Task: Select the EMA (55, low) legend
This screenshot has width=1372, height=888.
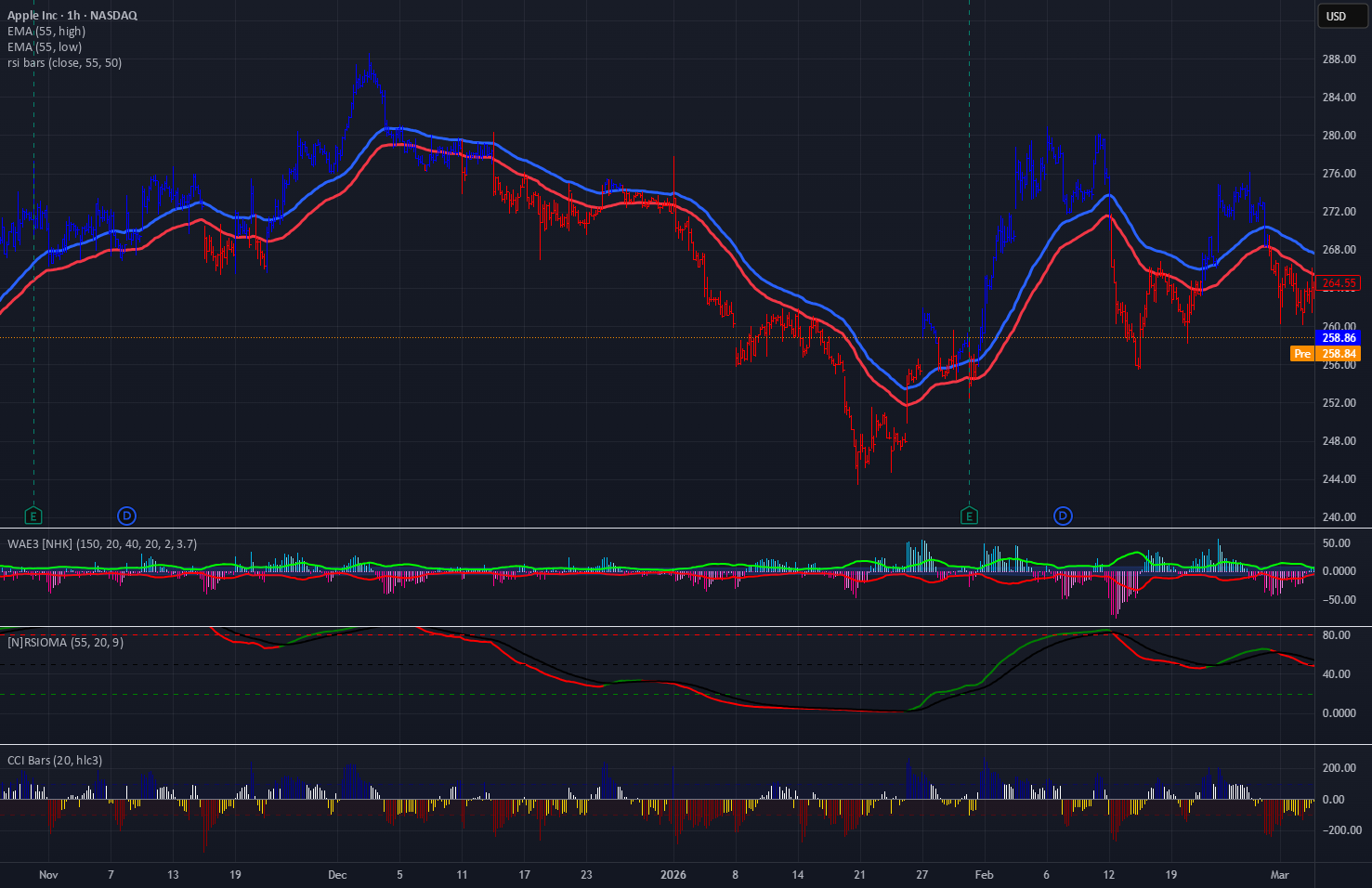Action: tap(45, 46)
